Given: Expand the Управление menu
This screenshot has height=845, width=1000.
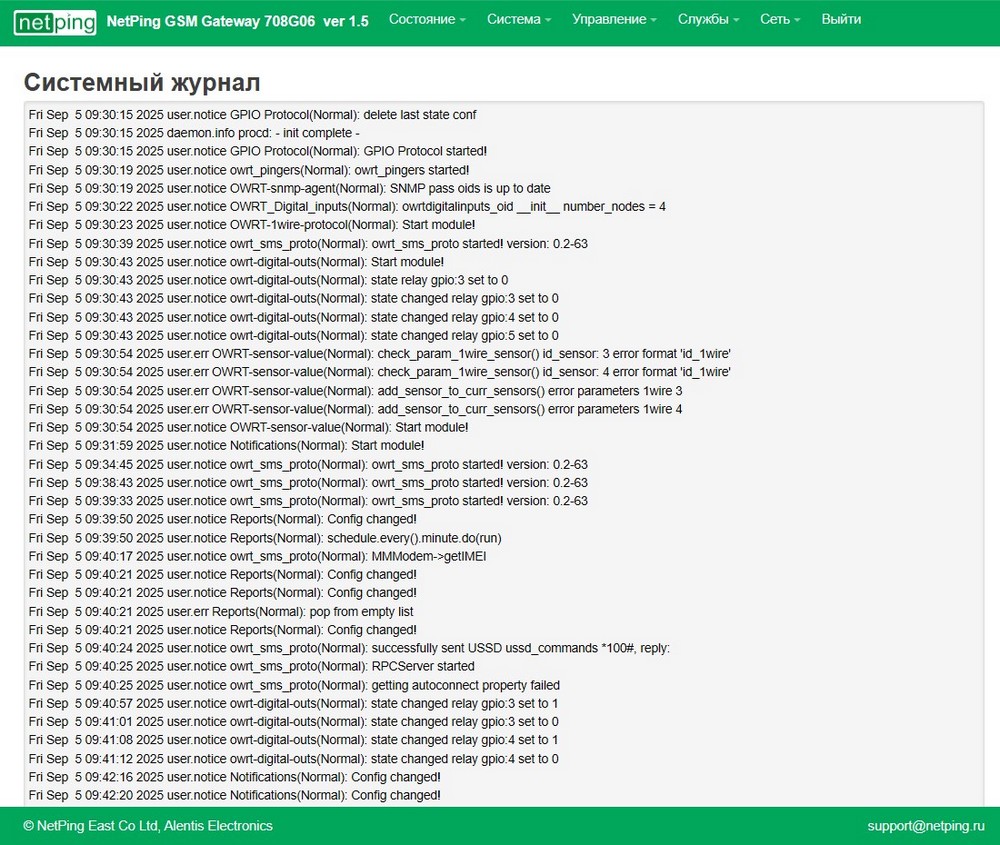Looking at the screenshot, I should click(x=614, y=19).
